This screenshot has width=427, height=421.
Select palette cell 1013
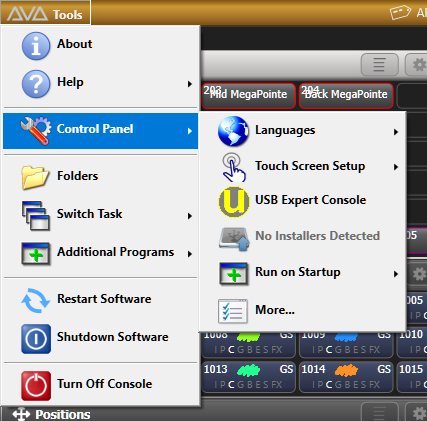(248, 377)
